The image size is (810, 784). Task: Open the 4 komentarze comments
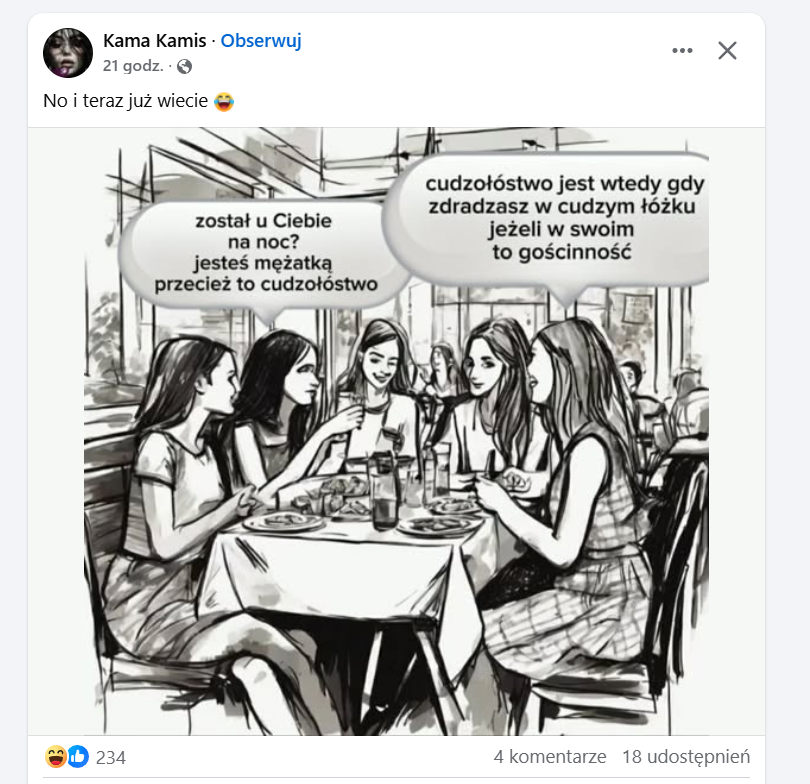click(549, 757)
